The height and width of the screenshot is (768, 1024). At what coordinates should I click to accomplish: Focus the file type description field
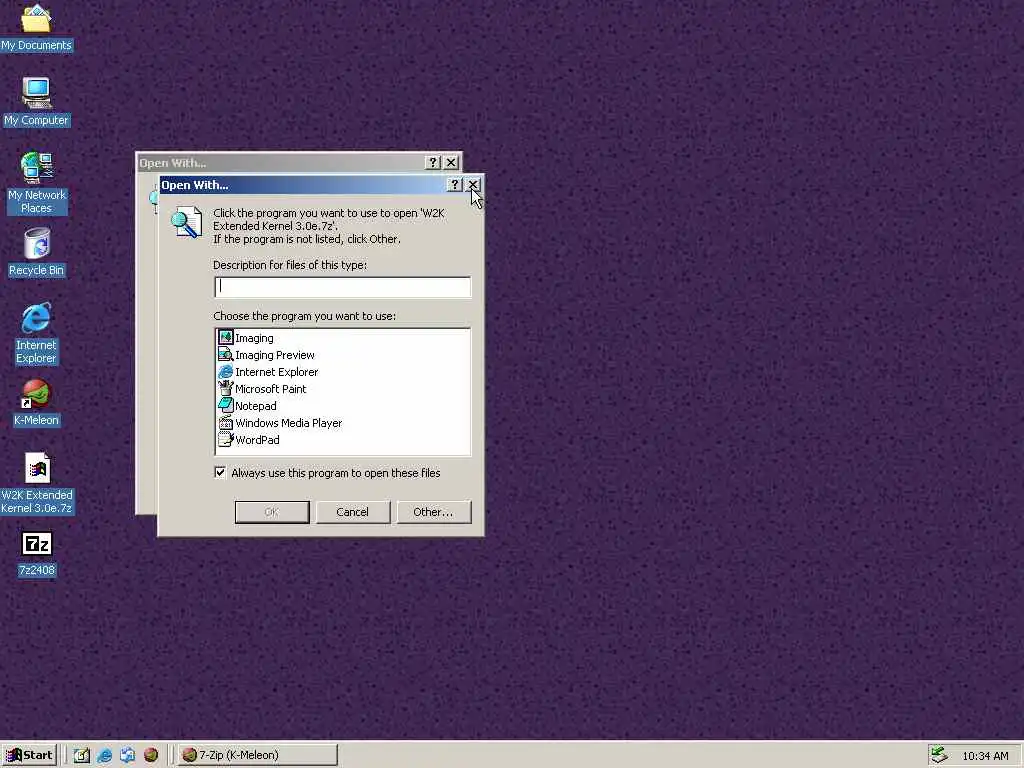[342, 287]
